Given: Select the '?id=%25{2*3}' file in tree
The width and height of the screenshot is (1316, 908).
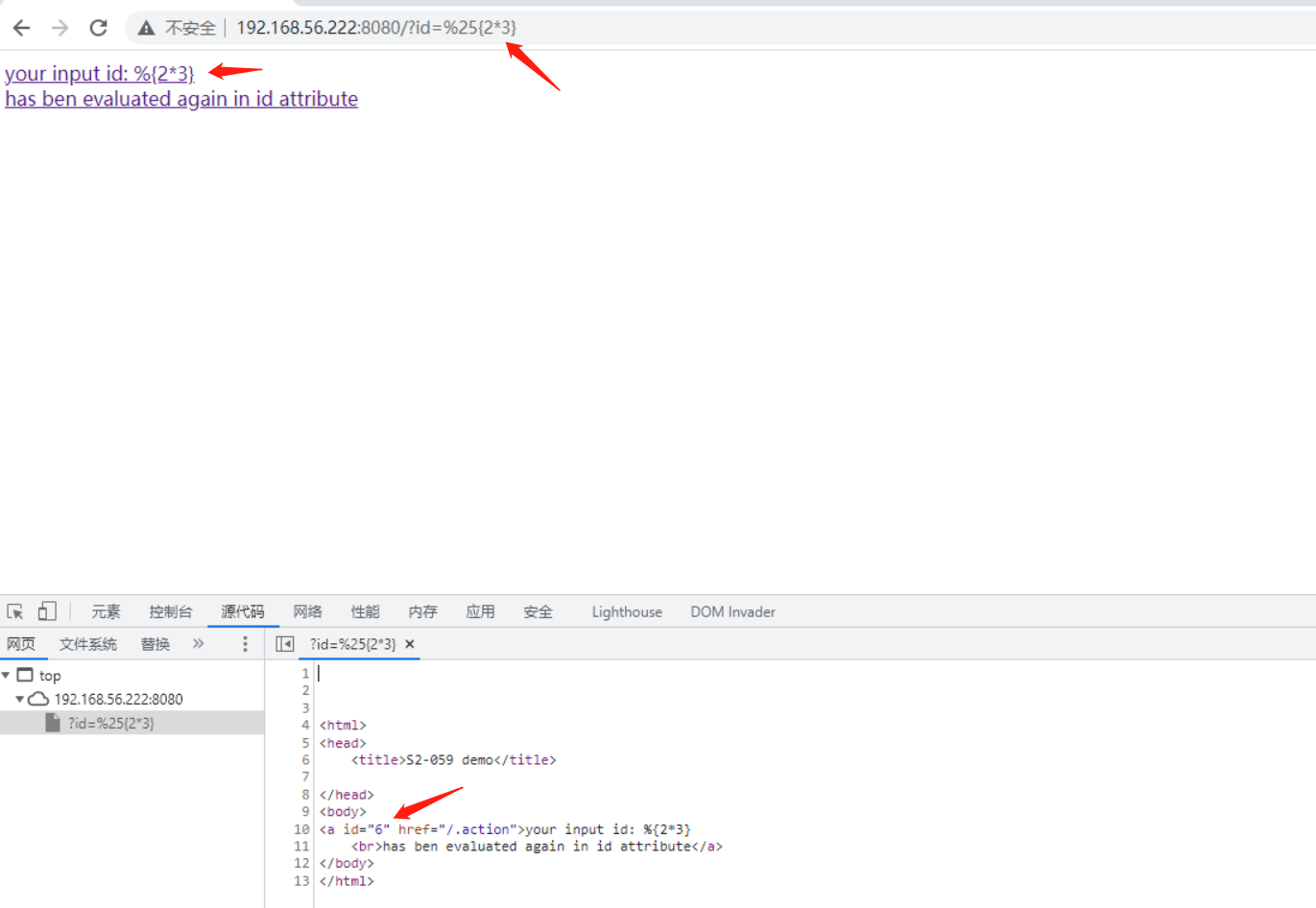Looking at the screenshot, I should (x=110, y=723).
